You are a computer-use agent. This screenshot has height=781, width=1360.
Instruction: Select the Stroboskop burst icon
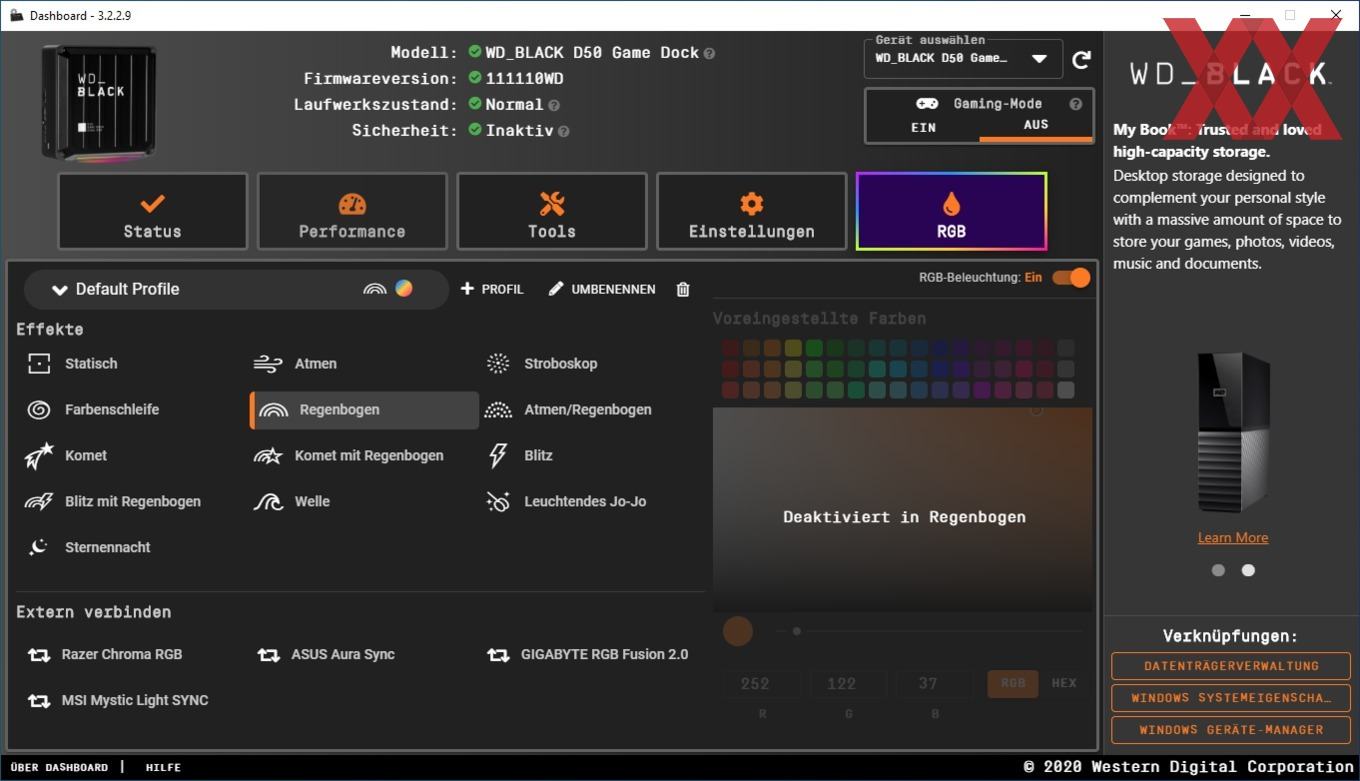pyautogui.click(x=498, y=364)
